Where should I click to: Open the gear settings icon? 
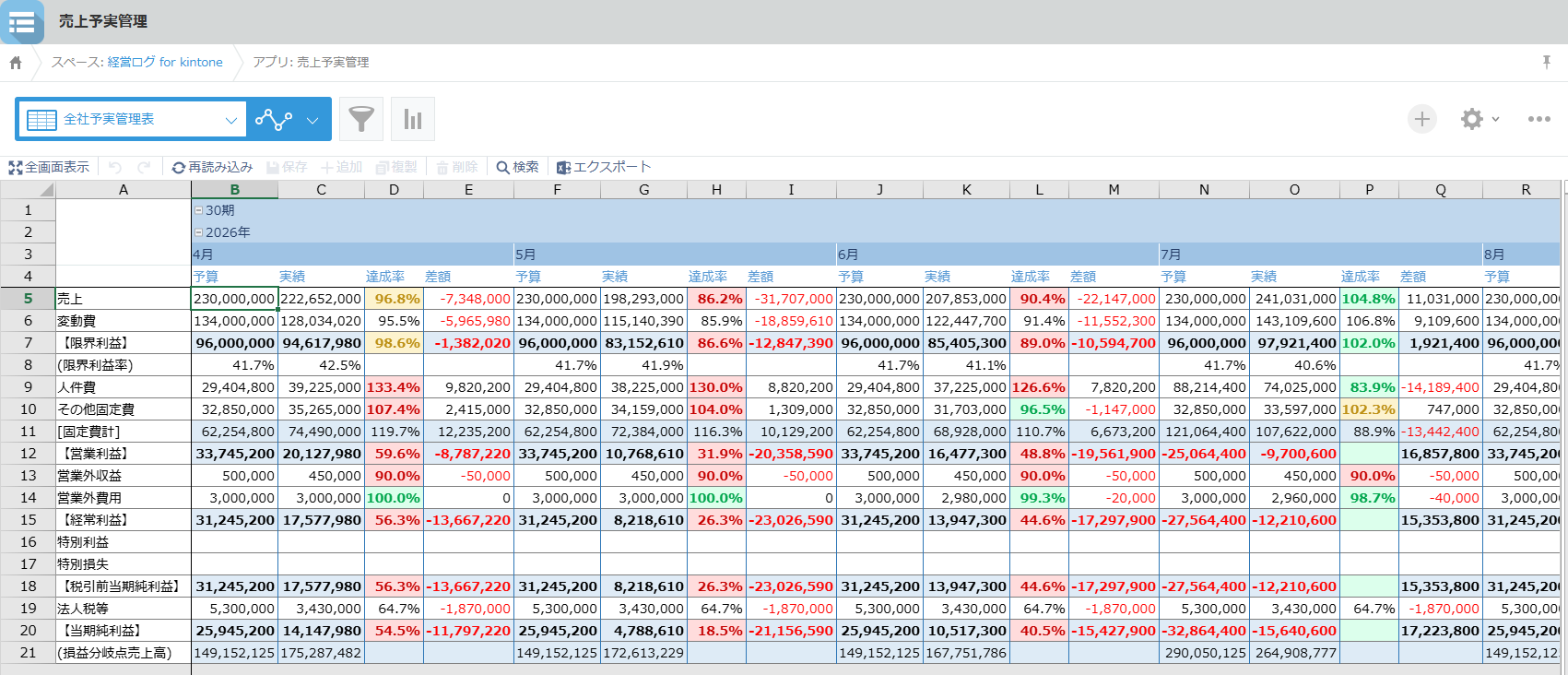click(x=1472, y=119)
